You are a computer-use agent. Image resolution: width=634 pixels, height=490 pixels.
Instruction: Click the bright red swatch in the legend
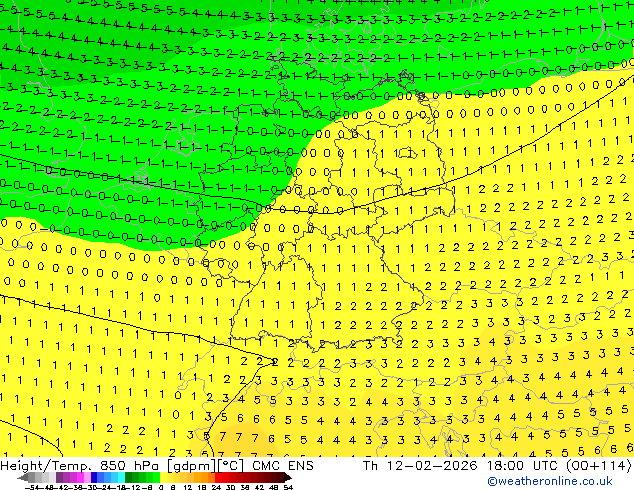pyautogui.click(x=219, y=477)
